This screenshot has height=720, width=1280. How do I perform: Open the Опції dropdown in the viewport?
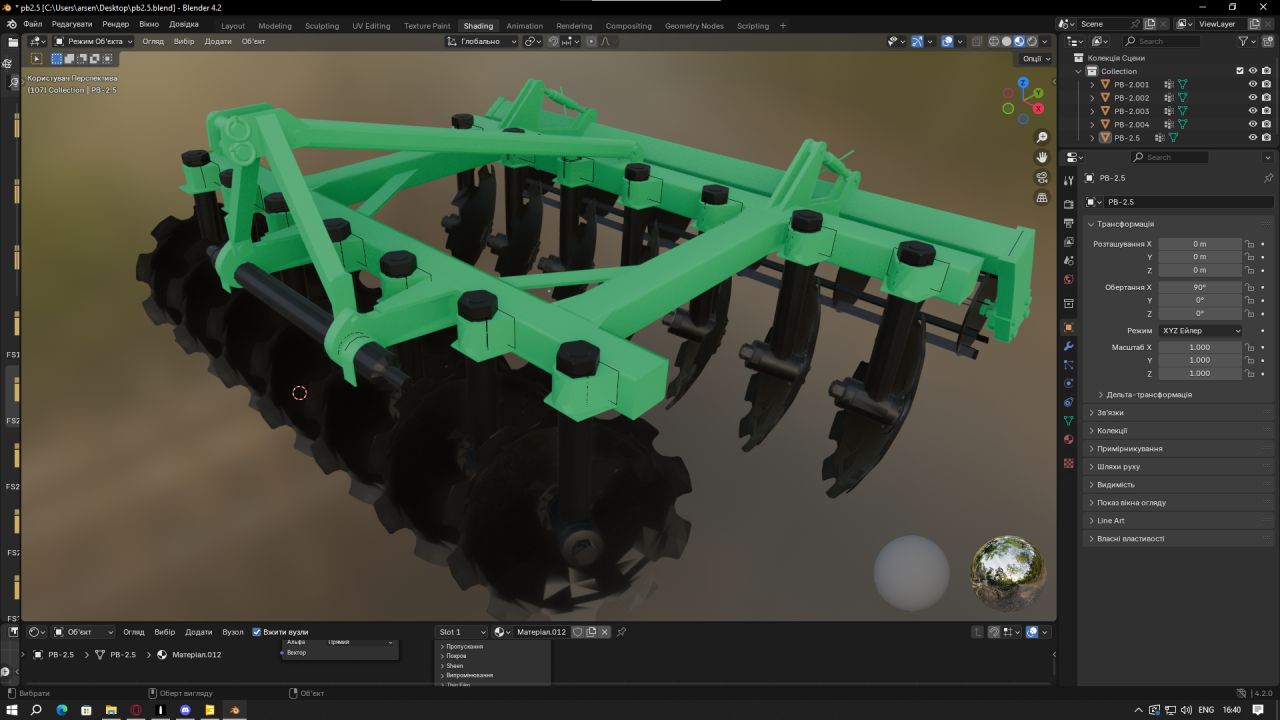(x=1036, y=58)
